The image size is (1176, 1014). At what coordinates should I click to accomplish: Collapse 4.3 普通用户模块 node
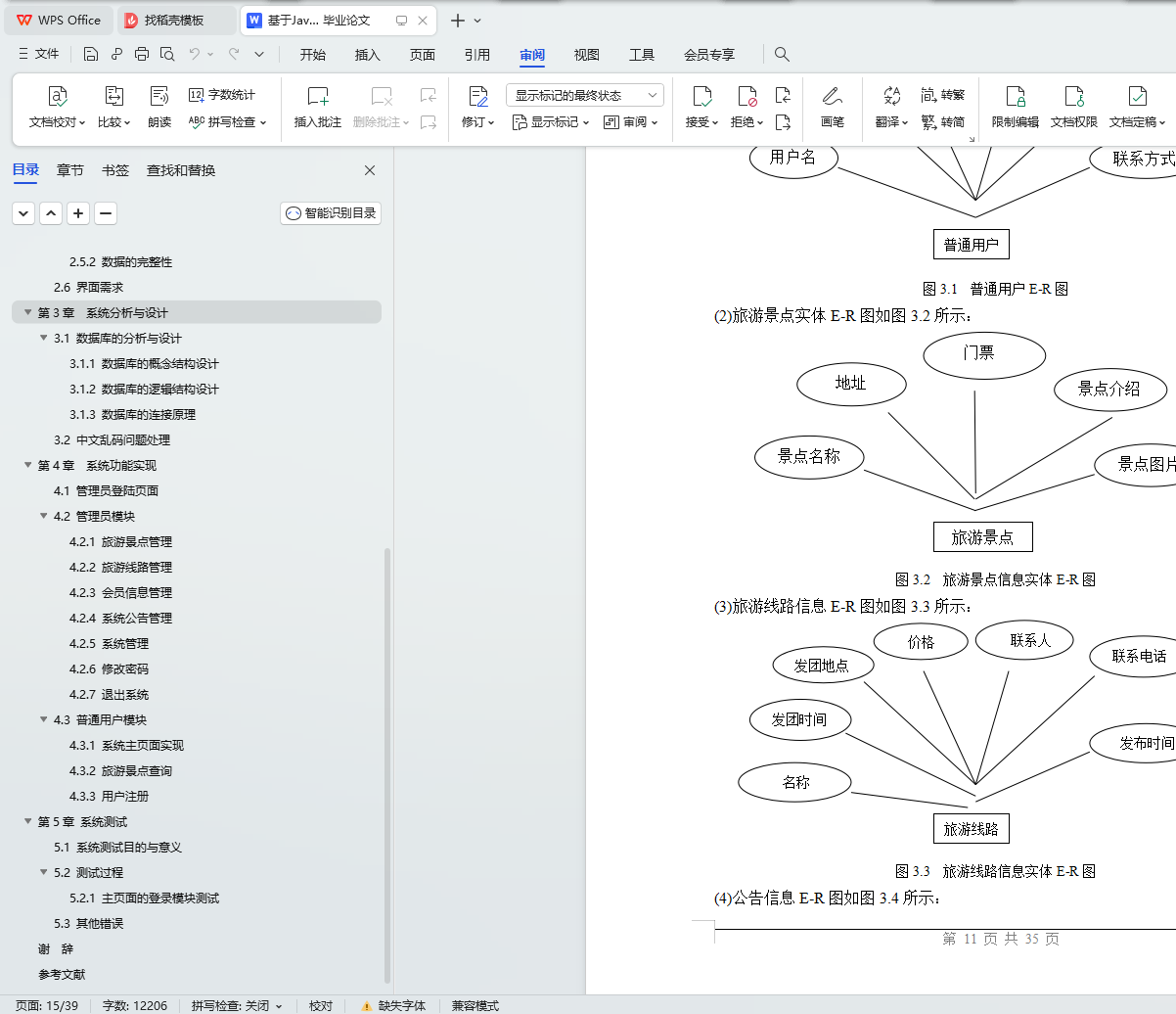(x=44, y=720)
